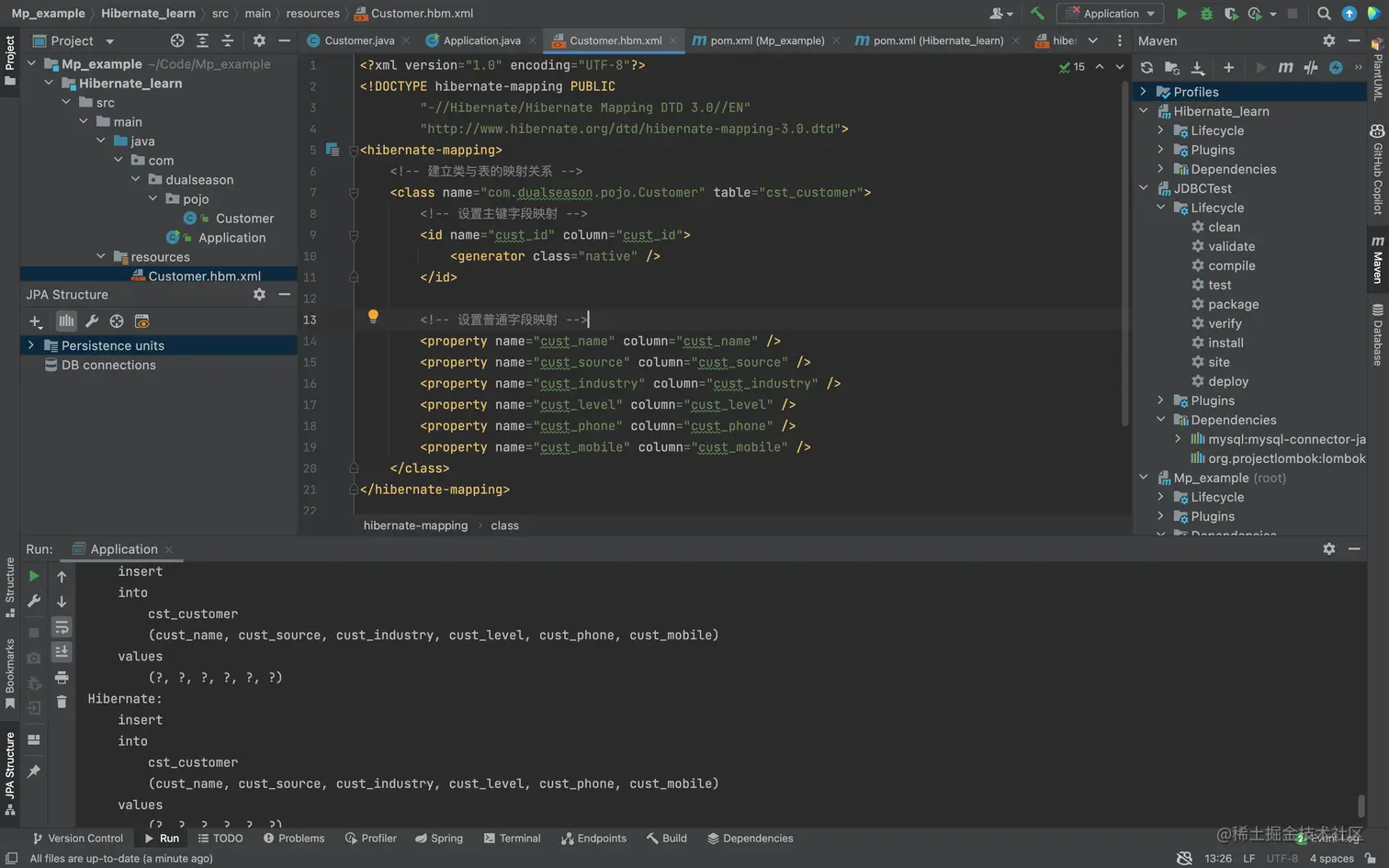Run Maven compile lifecycle goal
This screenshot has height=868, width=1389.
[1231, 265]
